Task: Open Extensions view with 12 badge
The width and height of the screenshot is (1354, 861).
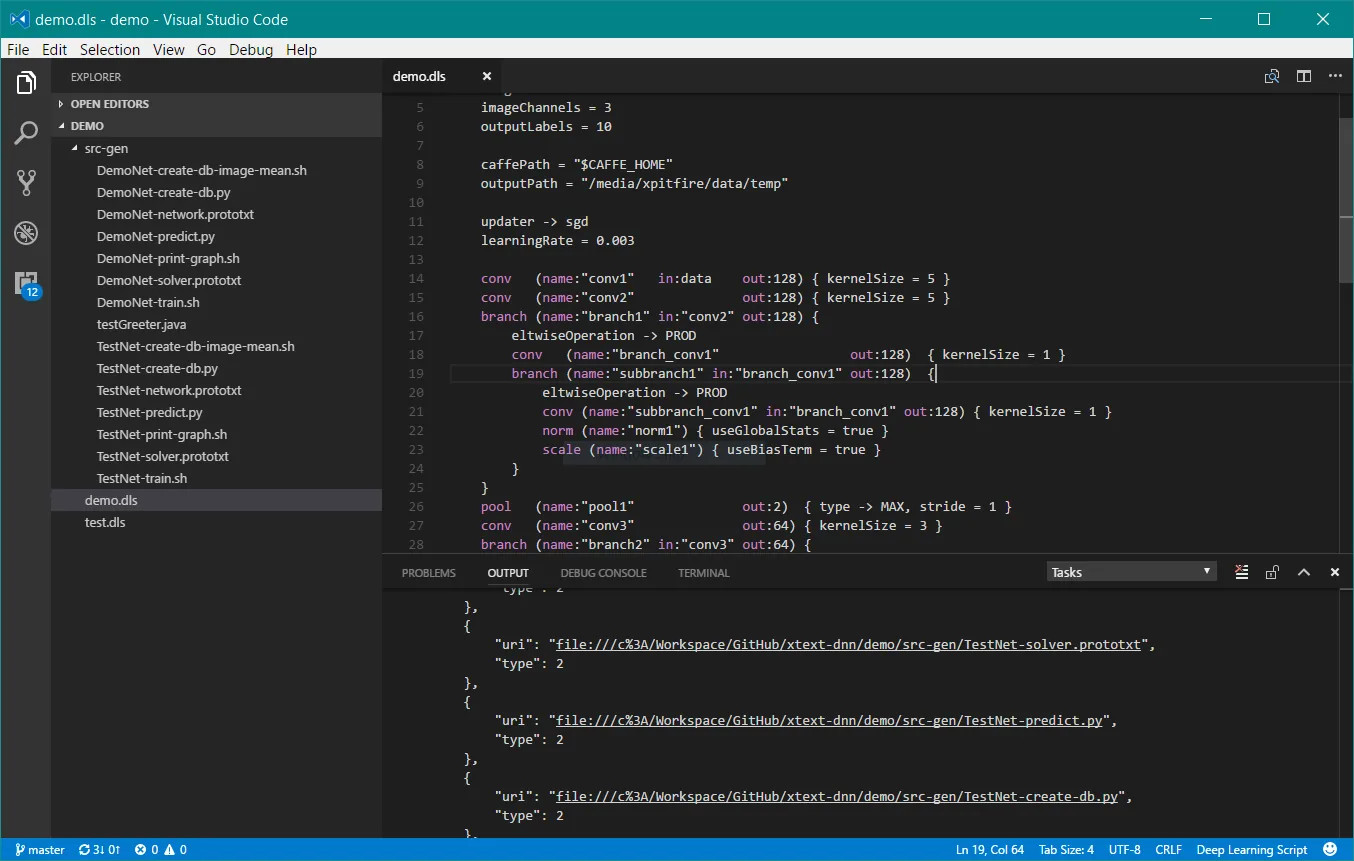Action: point(27,285)
